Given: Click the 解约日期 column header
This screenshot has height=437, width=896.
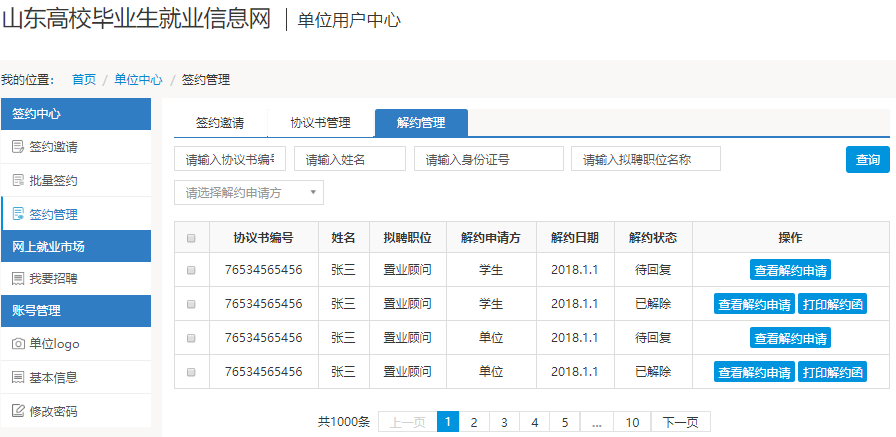Looking at the screenshot, I should point(575,238).
